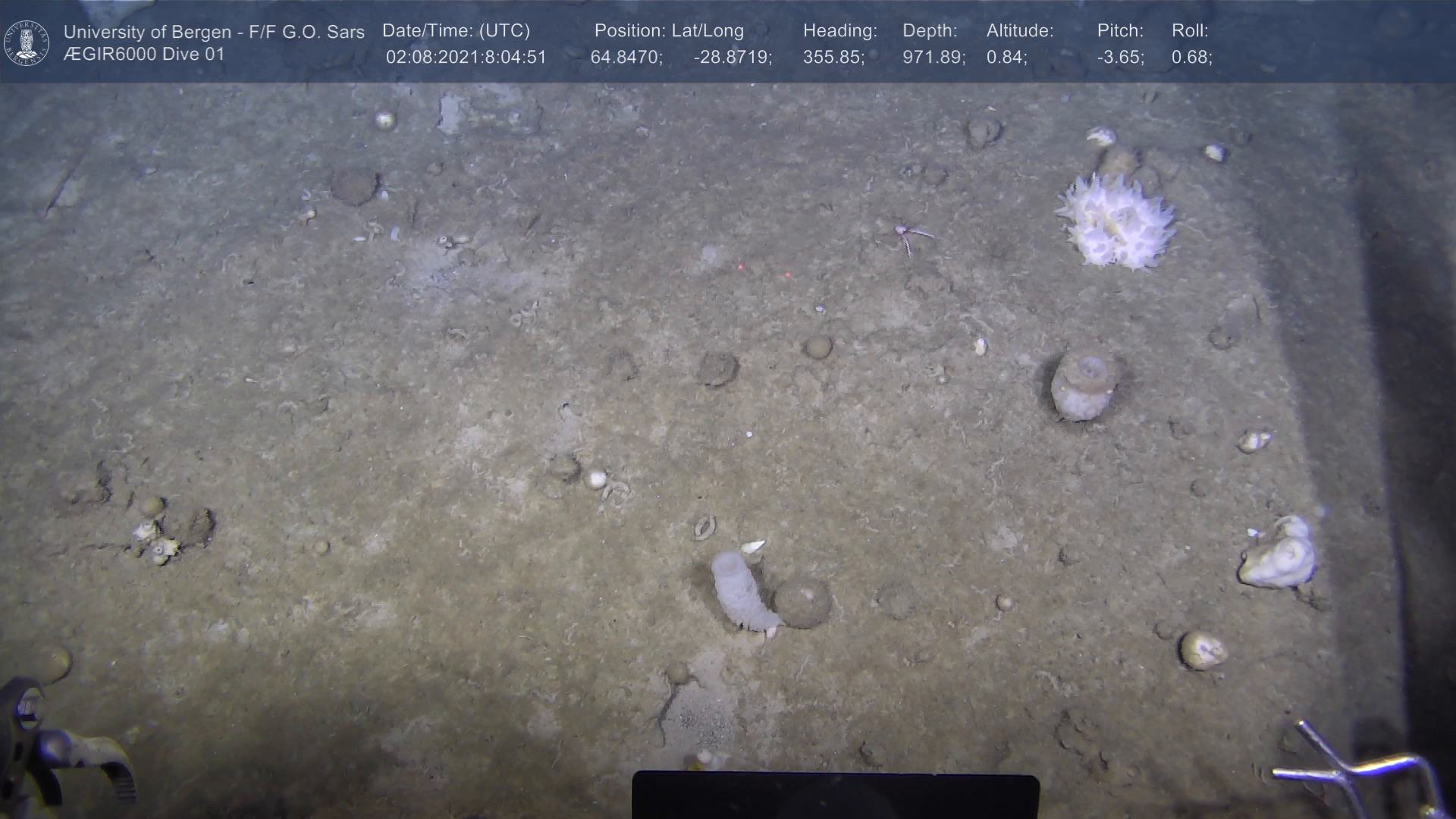Click the Altitude reading 0.84
The image size is (1456, 819).
coord(1006,58)
